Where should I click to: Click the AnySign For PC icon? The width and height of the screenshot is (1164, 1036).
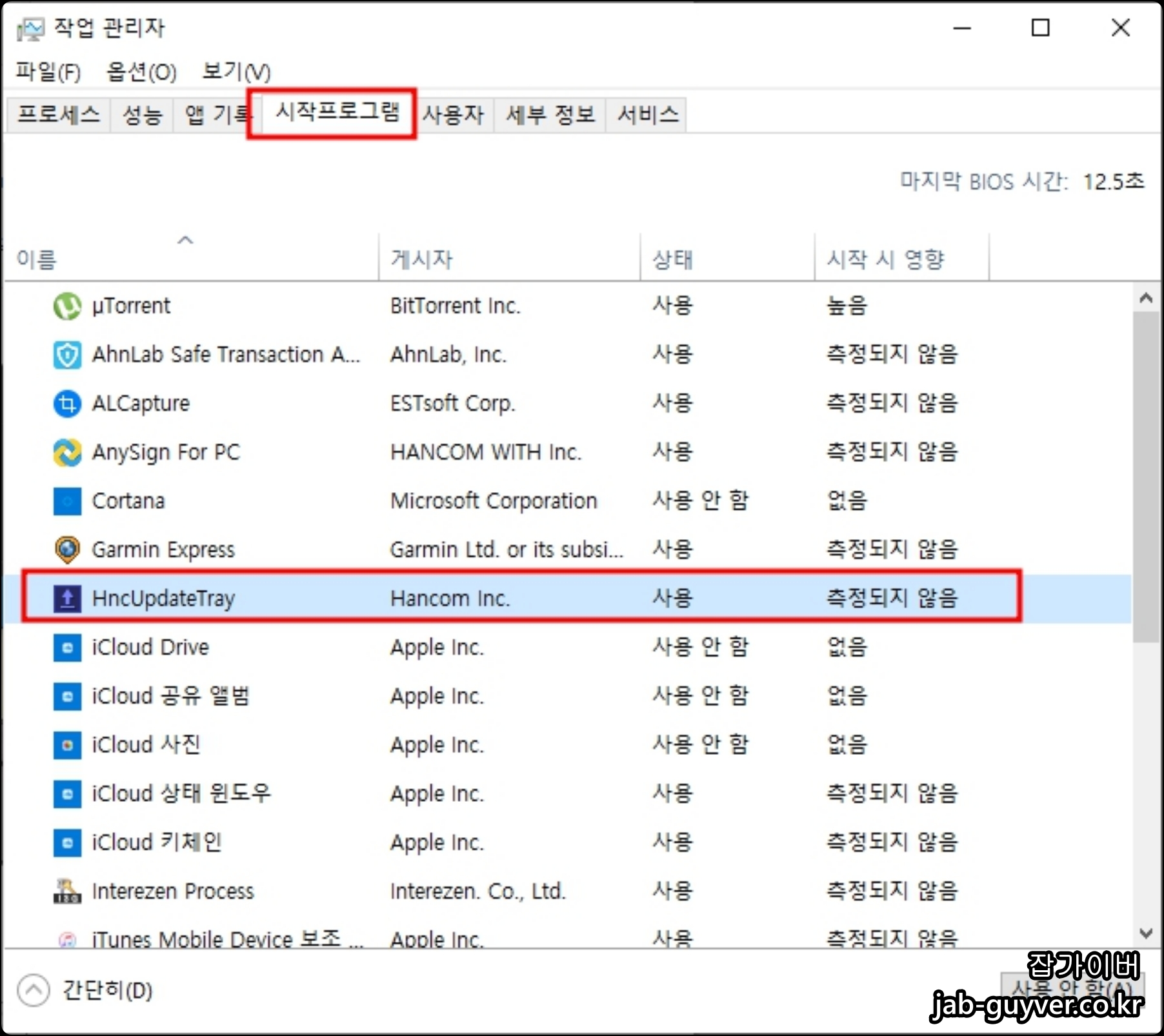pos(67,452)
